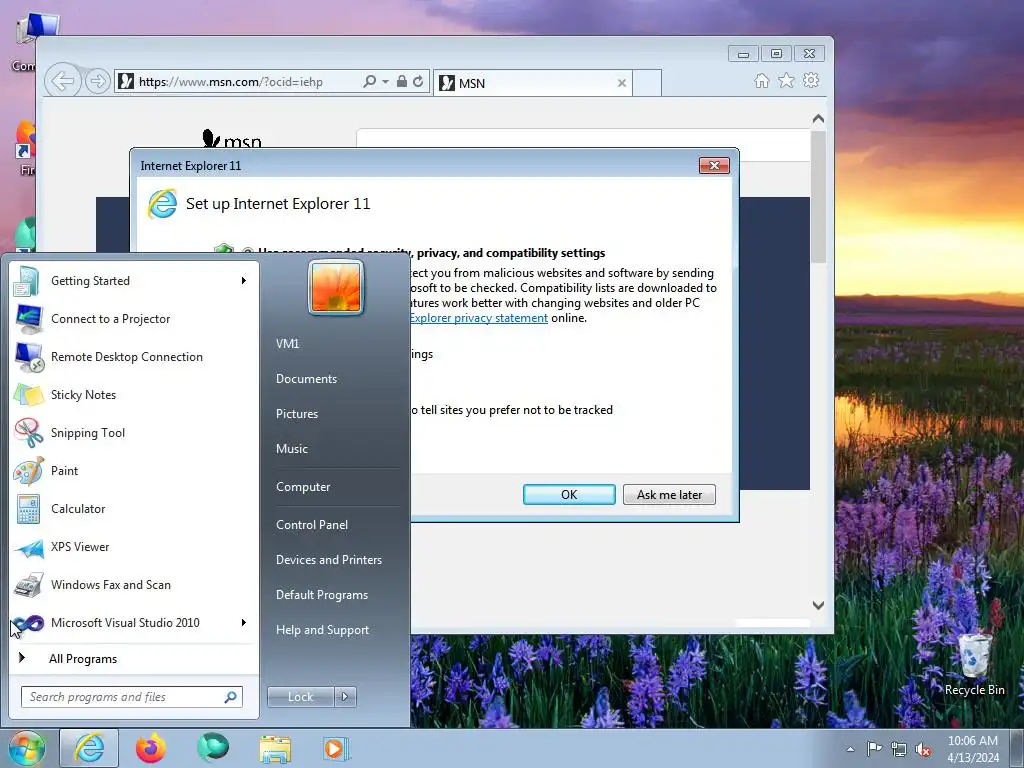Open Remote Desktop Connection icon
The height and width of the screenshot is (768, 1024).
(28, 357)
